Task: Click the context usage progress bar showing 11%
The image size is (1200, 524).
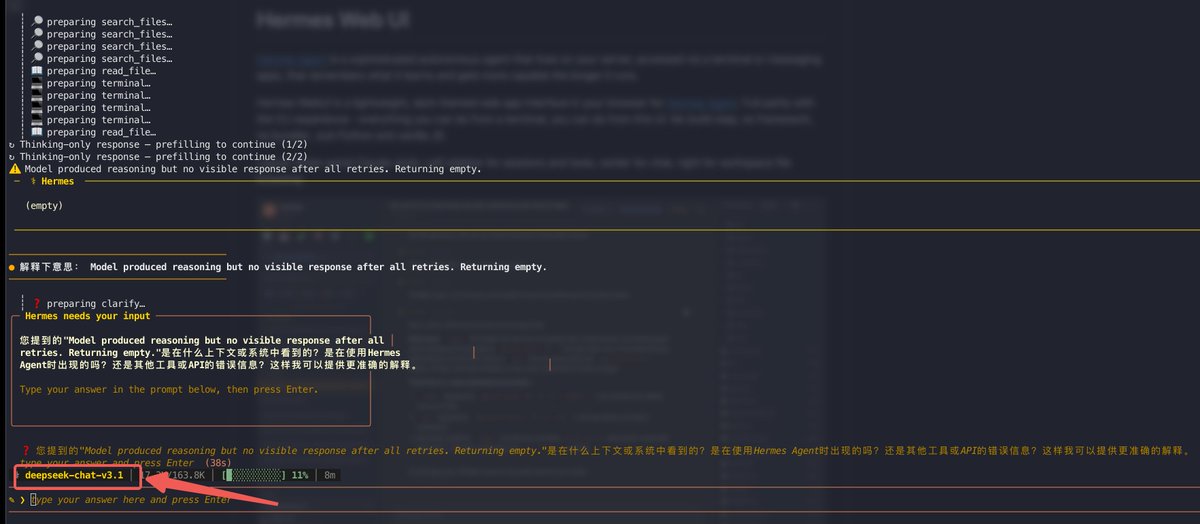Action: point(254,475)
